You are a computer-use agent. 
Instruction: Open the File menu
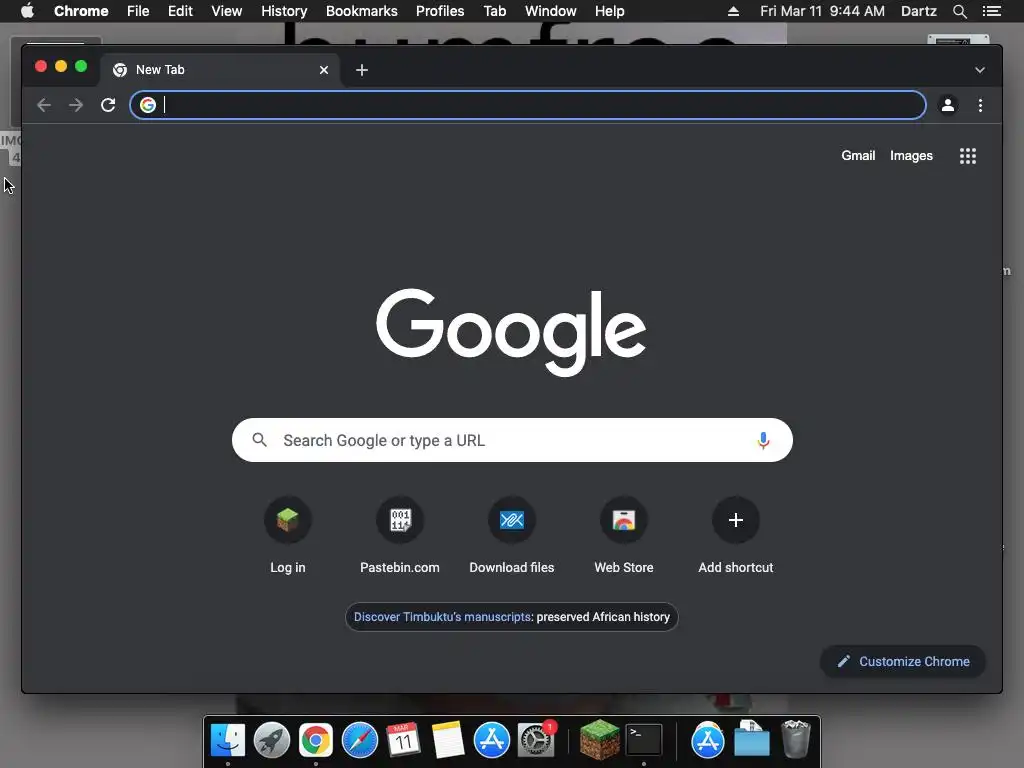tap(138, 11)
